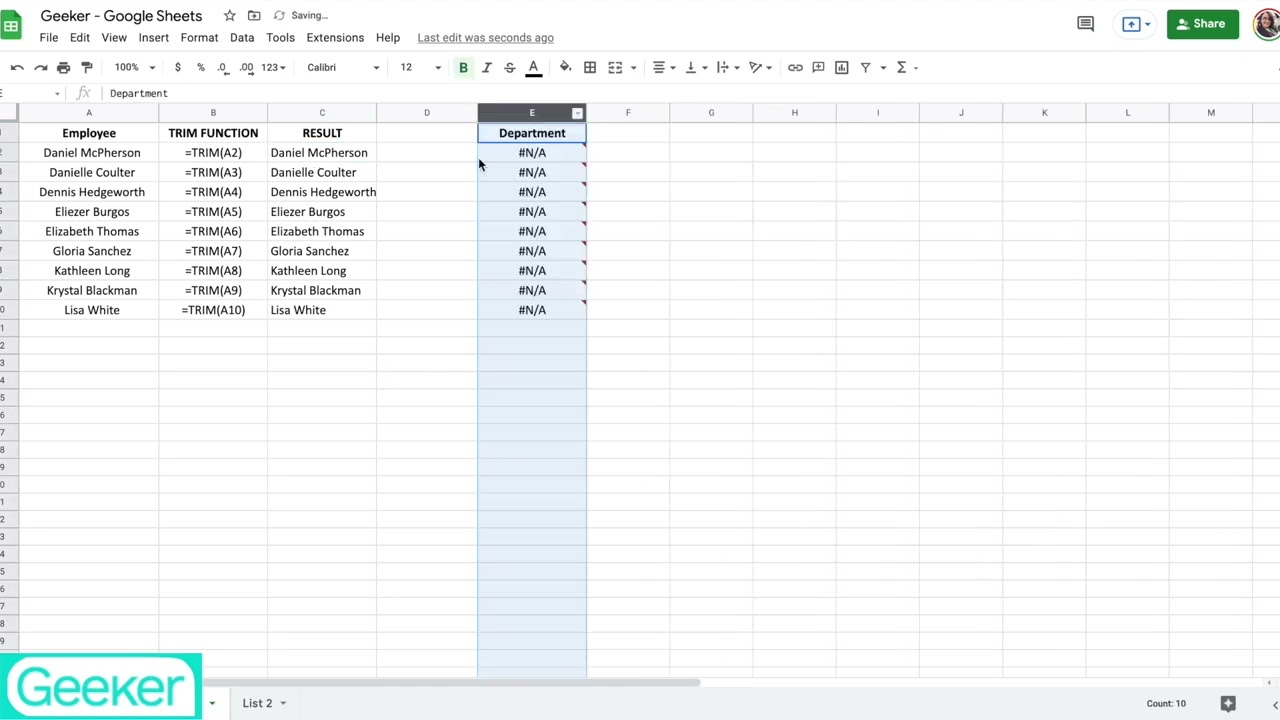
Task: Increase decimal places
Action: [x=246, y=67]
